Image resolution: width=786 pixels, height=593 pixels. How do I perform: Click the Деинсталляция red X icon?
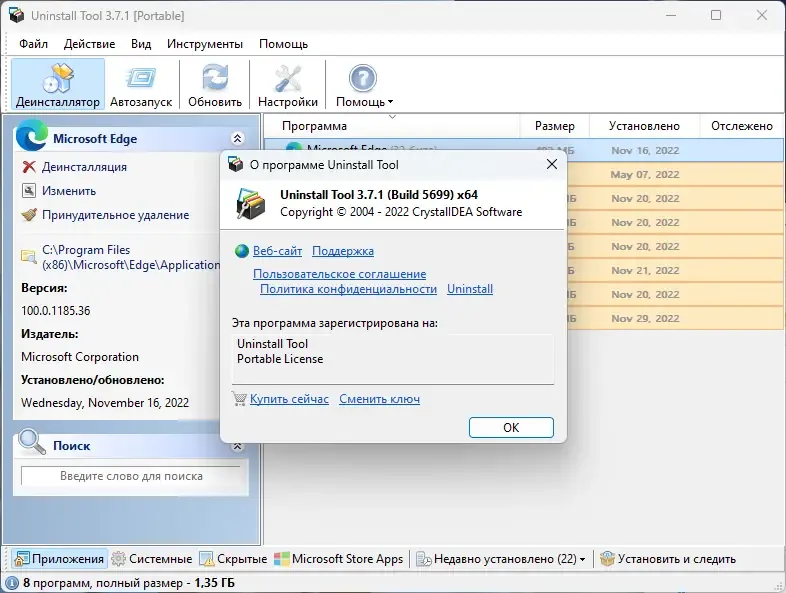click(x=29, y=167)
